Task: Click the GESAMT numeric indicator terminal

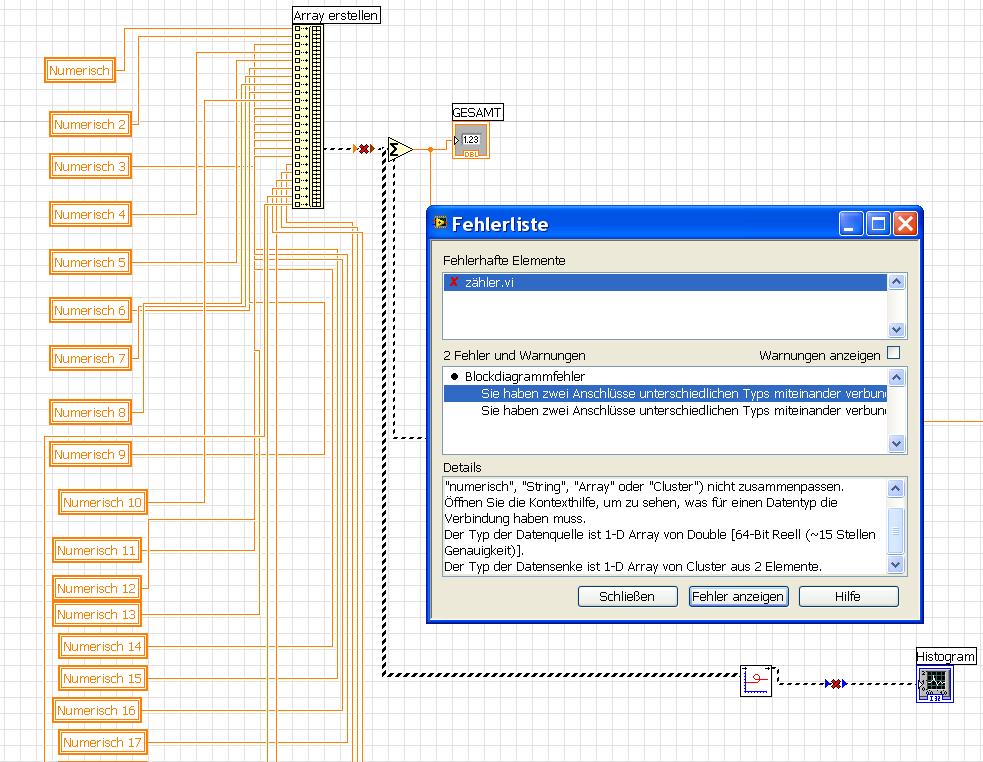Action: [x=472, y=140]
